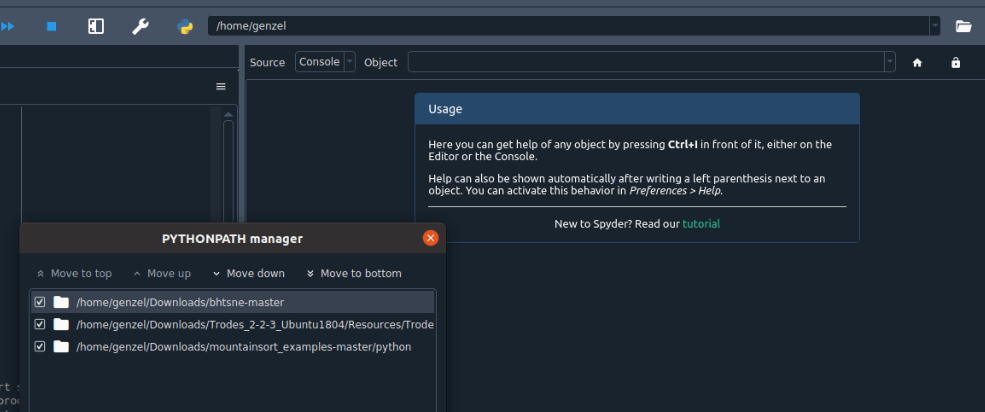Click Move to bottom button
Screen dimensions: 985x412
(354, 273)
